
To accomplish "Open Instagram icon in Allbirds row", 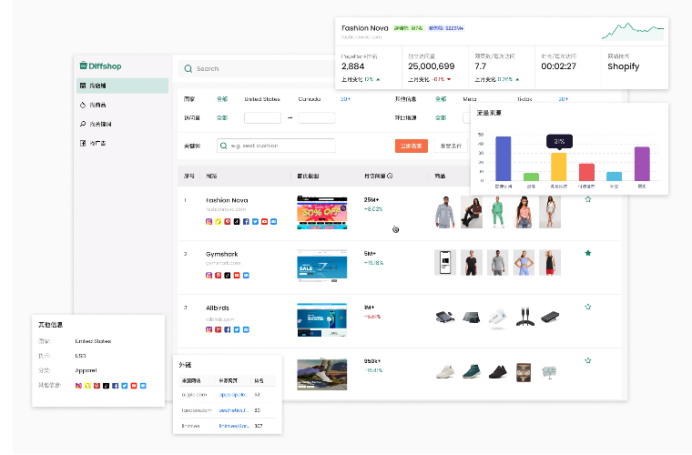I will coord(209,330).
